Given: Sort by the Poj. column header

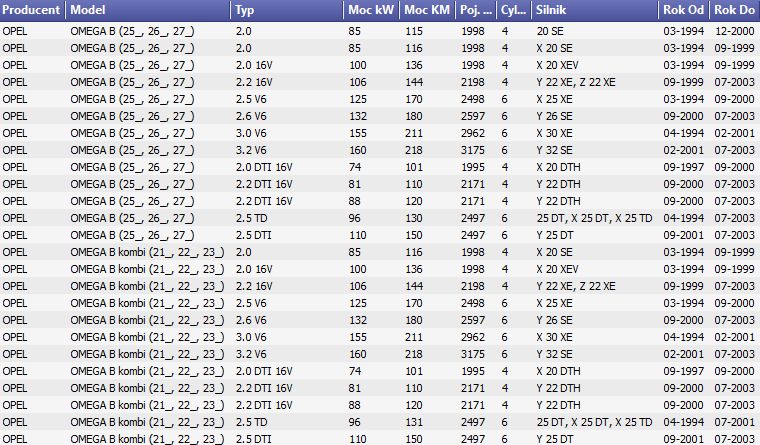Looking at the screenshot, I should pos(476,10).
